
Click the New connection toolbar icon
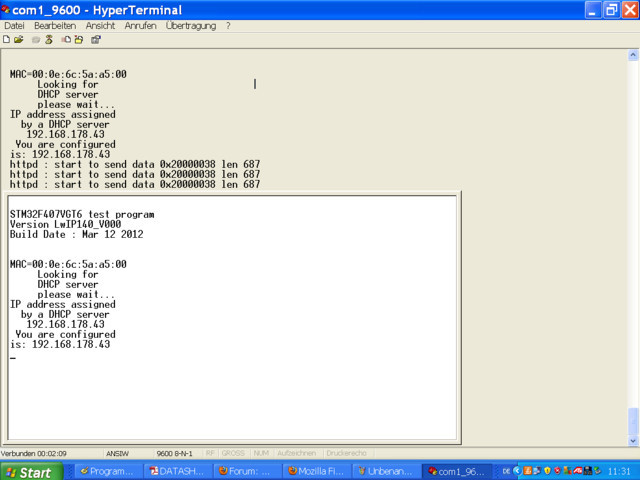pos(7,40)
